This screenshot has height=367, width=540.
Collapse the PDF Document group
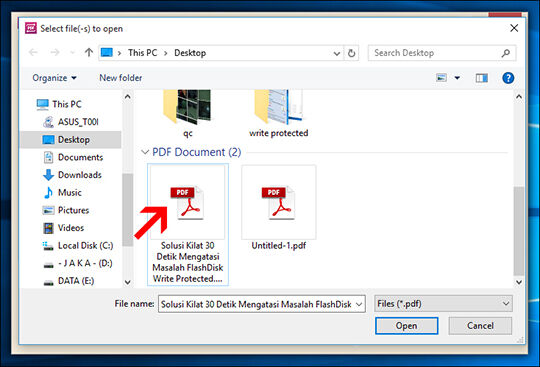pos(145,152)
